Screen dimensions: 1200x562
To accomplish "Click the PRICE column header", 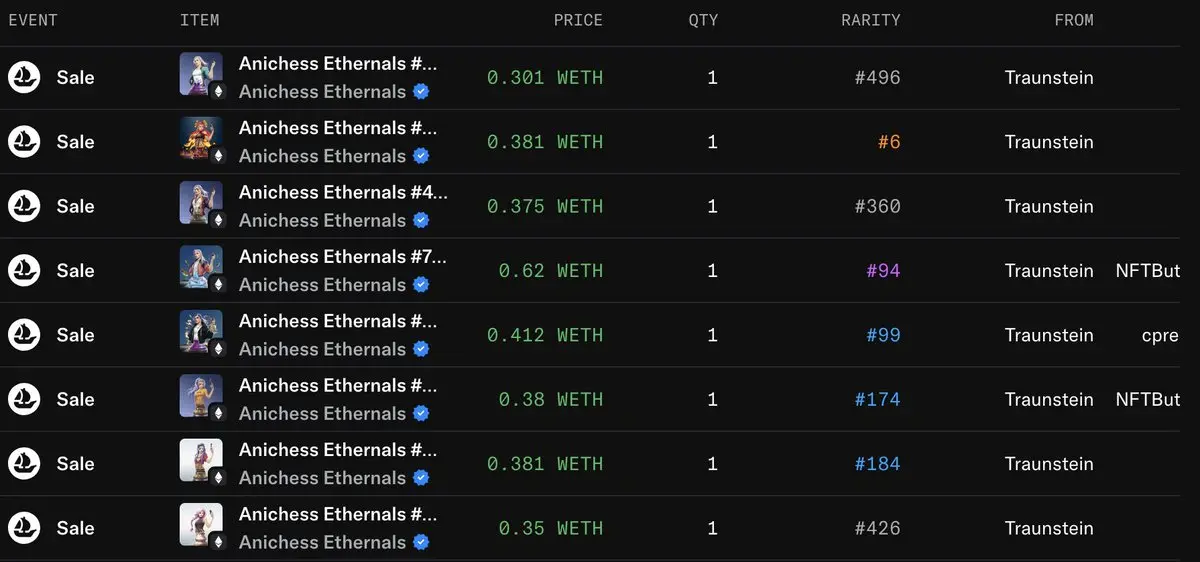I will coord(578,20).
